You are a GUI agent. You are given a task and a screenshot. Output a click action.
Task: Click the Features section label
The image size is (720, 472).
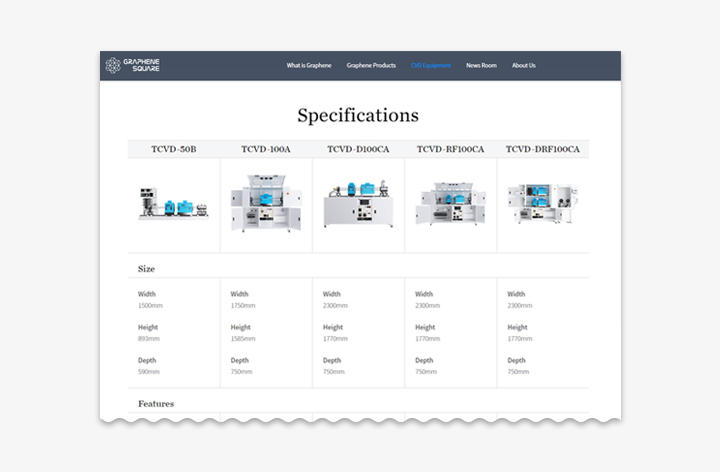click(156, 404)
